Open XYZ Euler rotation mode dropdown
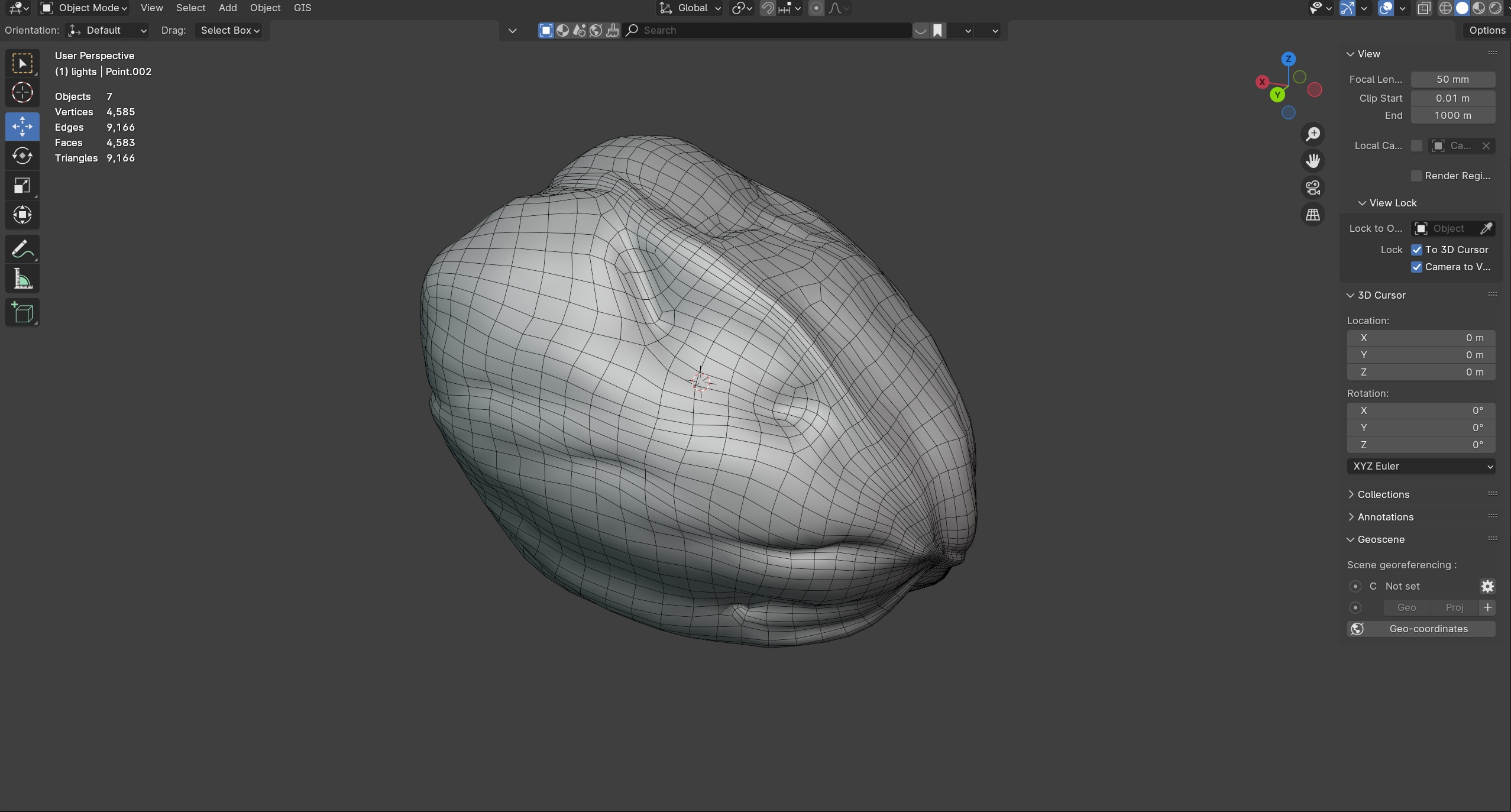 point(1421,466)
